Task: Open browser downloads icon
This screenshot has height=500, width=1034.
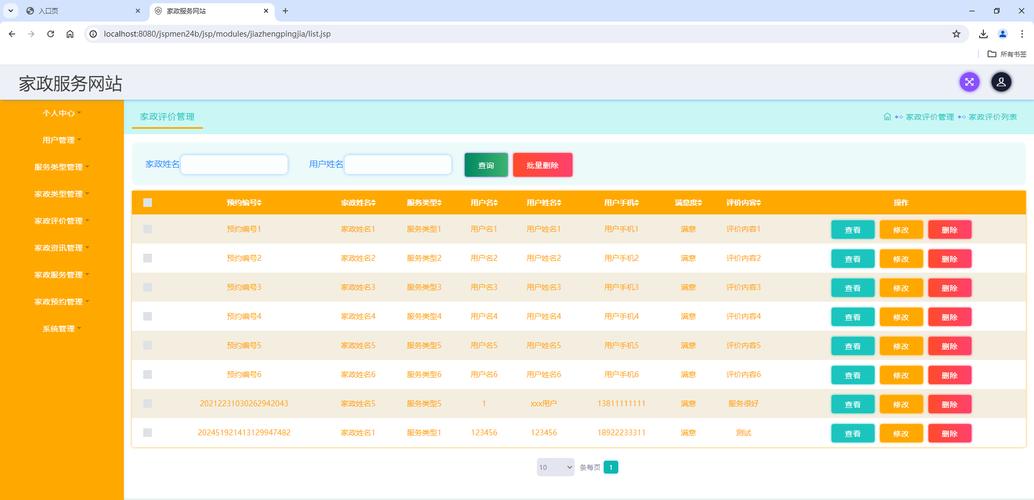Action: [x=983, y=33]
